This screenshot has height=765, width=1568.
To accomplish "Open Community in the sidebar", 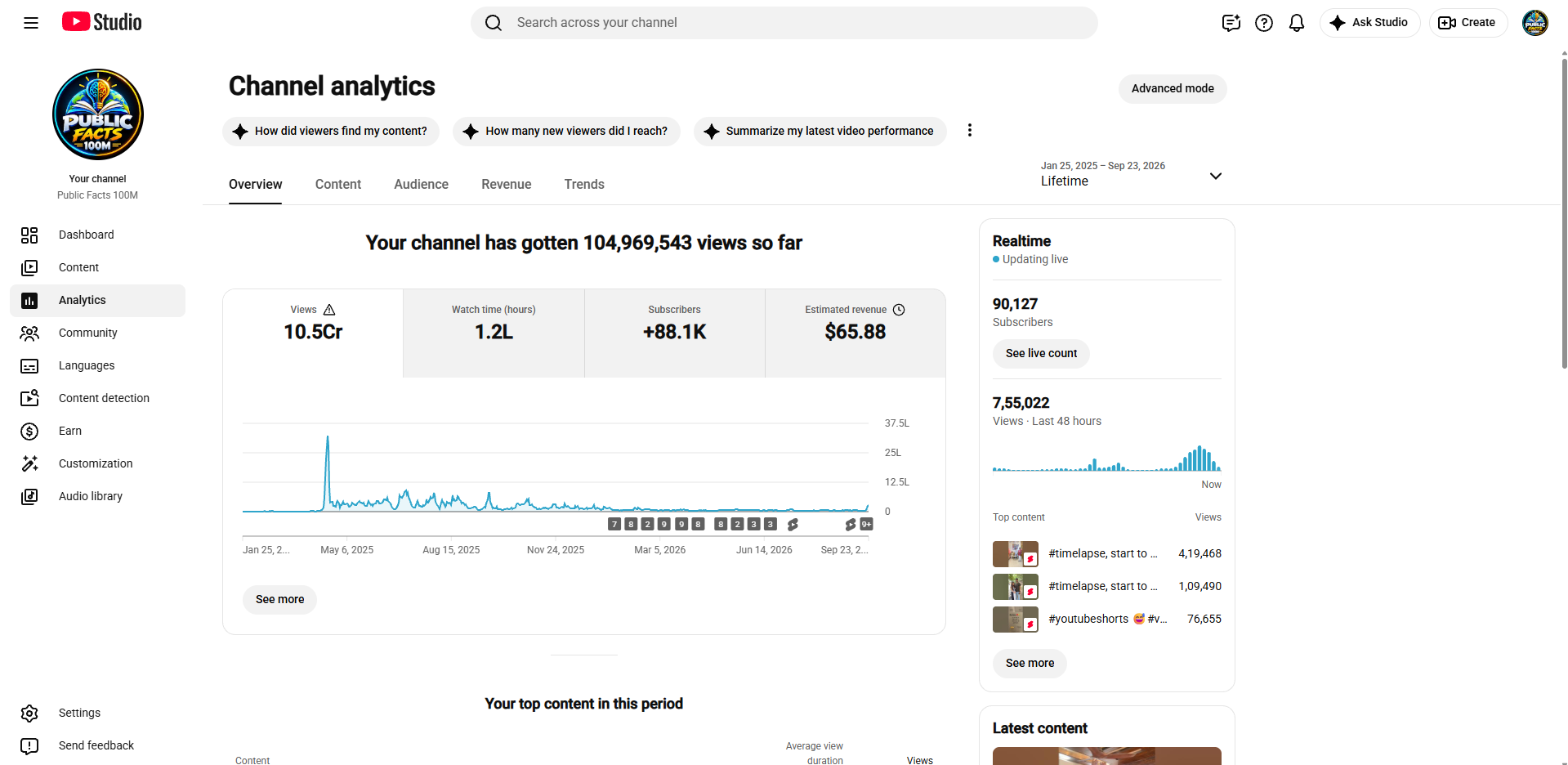I will 97,333.
